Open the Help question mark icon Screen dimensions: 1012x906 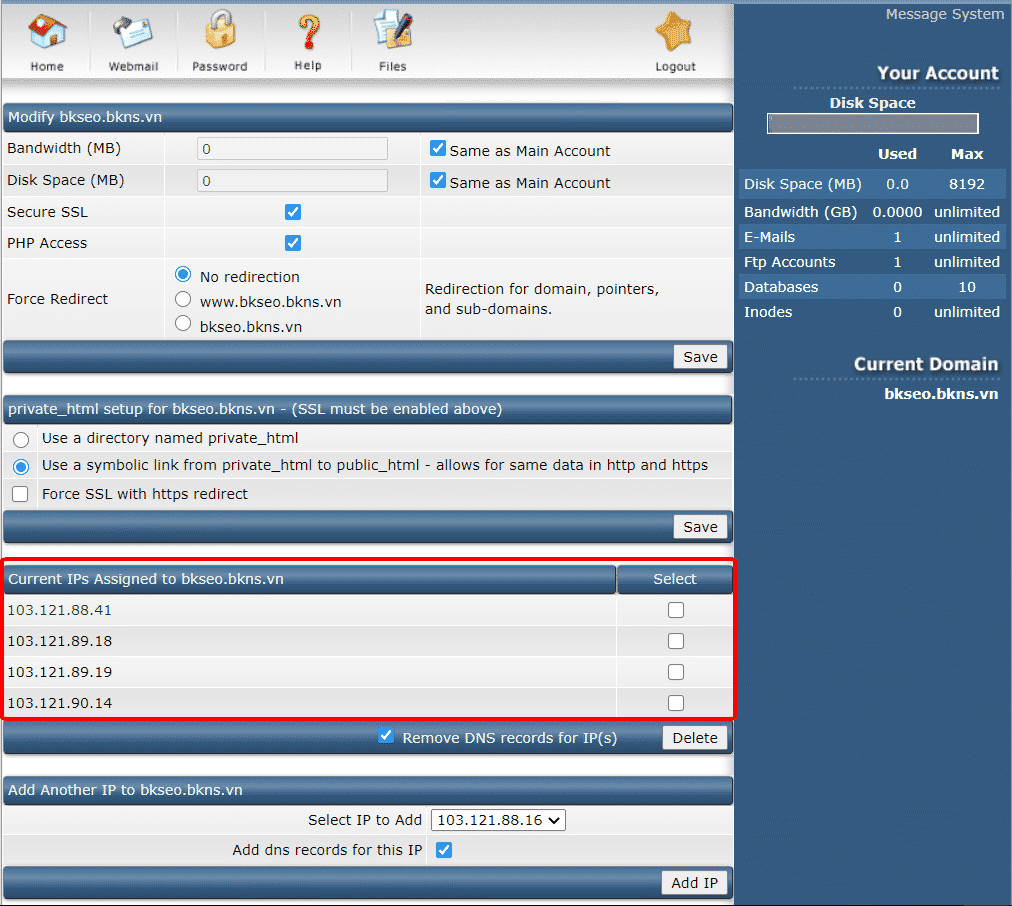(309, 32)
